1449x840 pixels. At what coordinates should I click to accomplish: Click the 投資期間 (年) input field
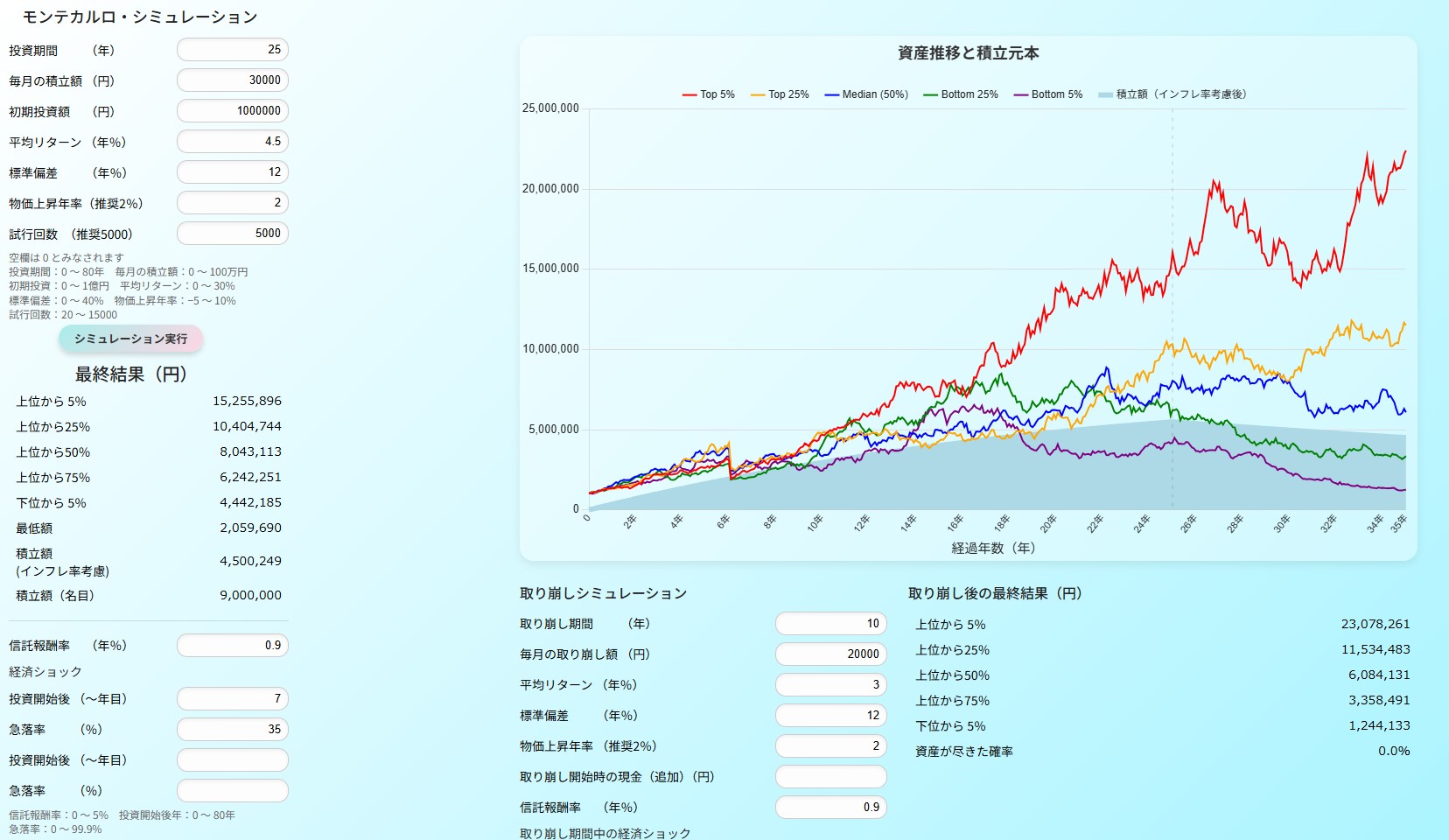click(233, 50)
